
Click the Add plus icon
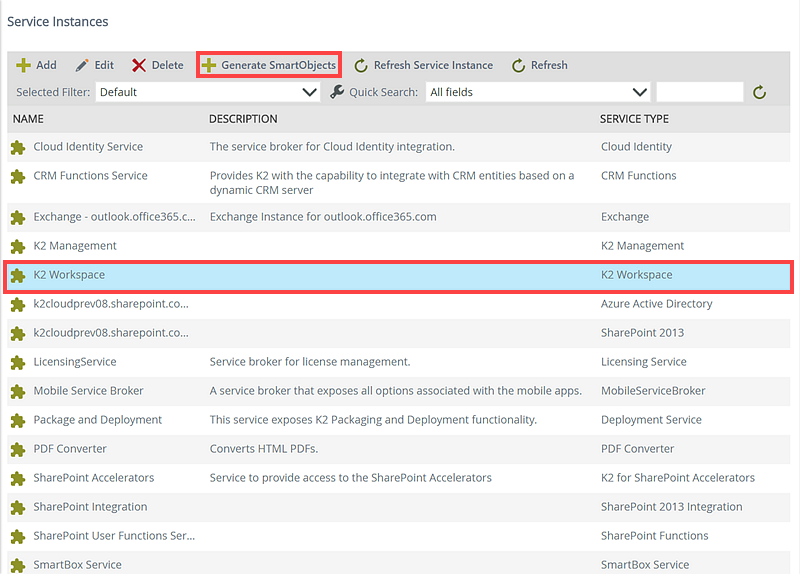tap(23, 65)
